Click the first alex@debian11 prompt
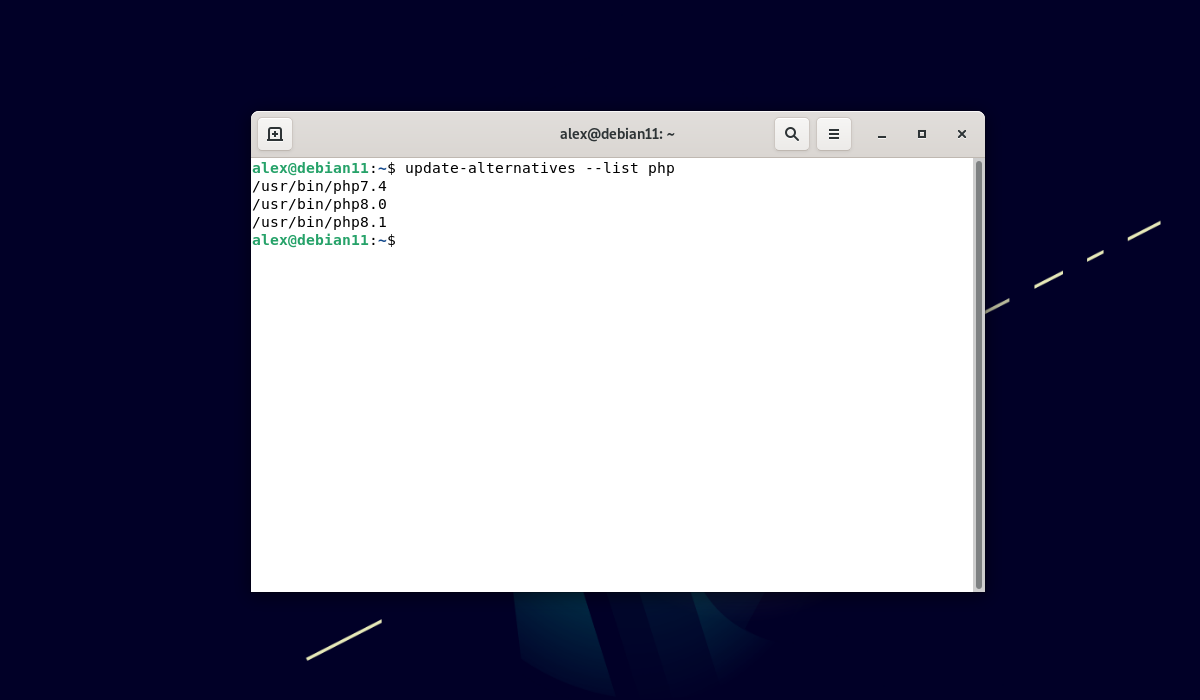The image size is (1200, 700). pyautogui.click(x=310, y=168)
